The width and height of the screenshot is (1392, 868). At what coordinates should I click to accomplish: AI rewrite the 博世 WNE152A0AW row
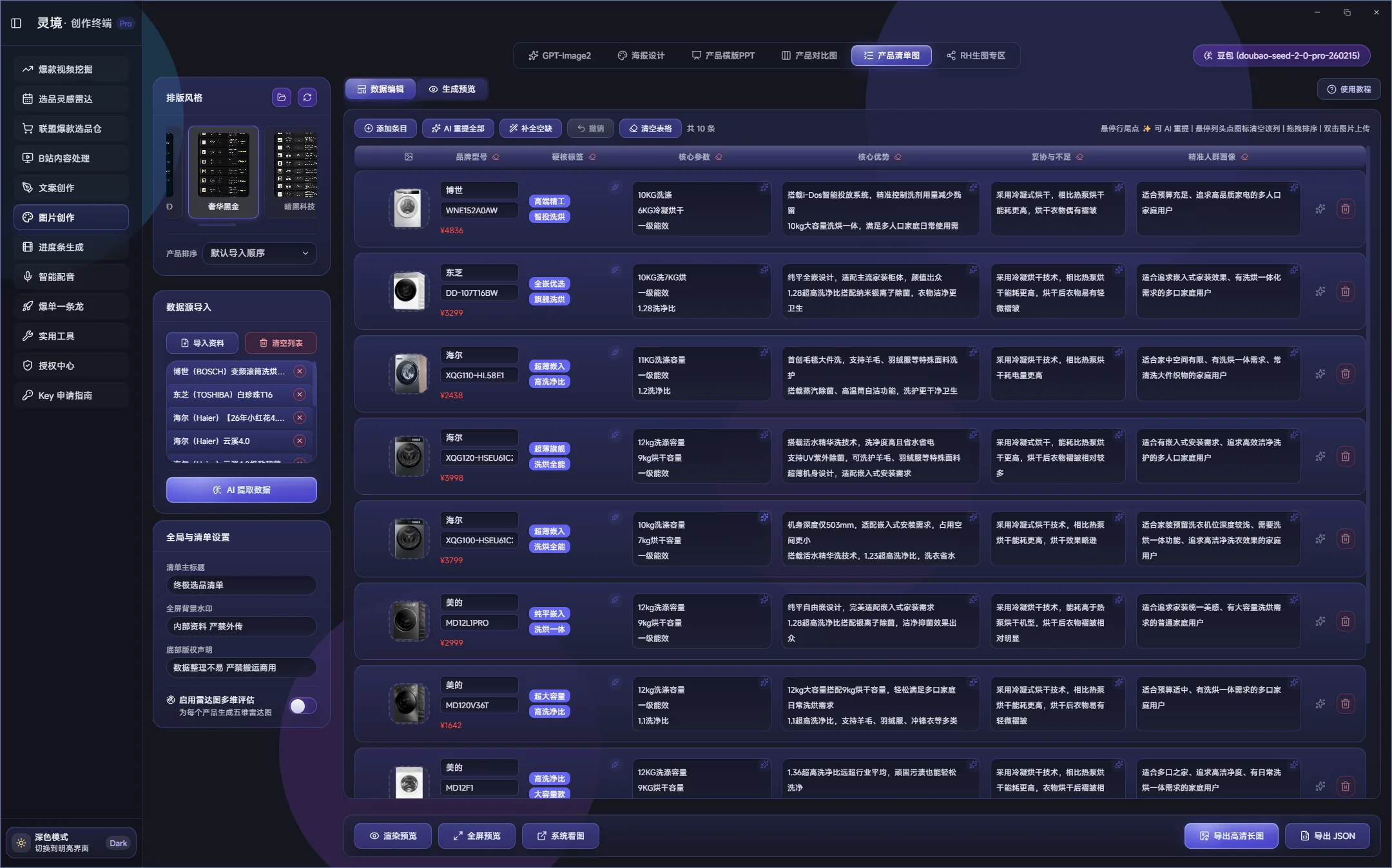1320,209
